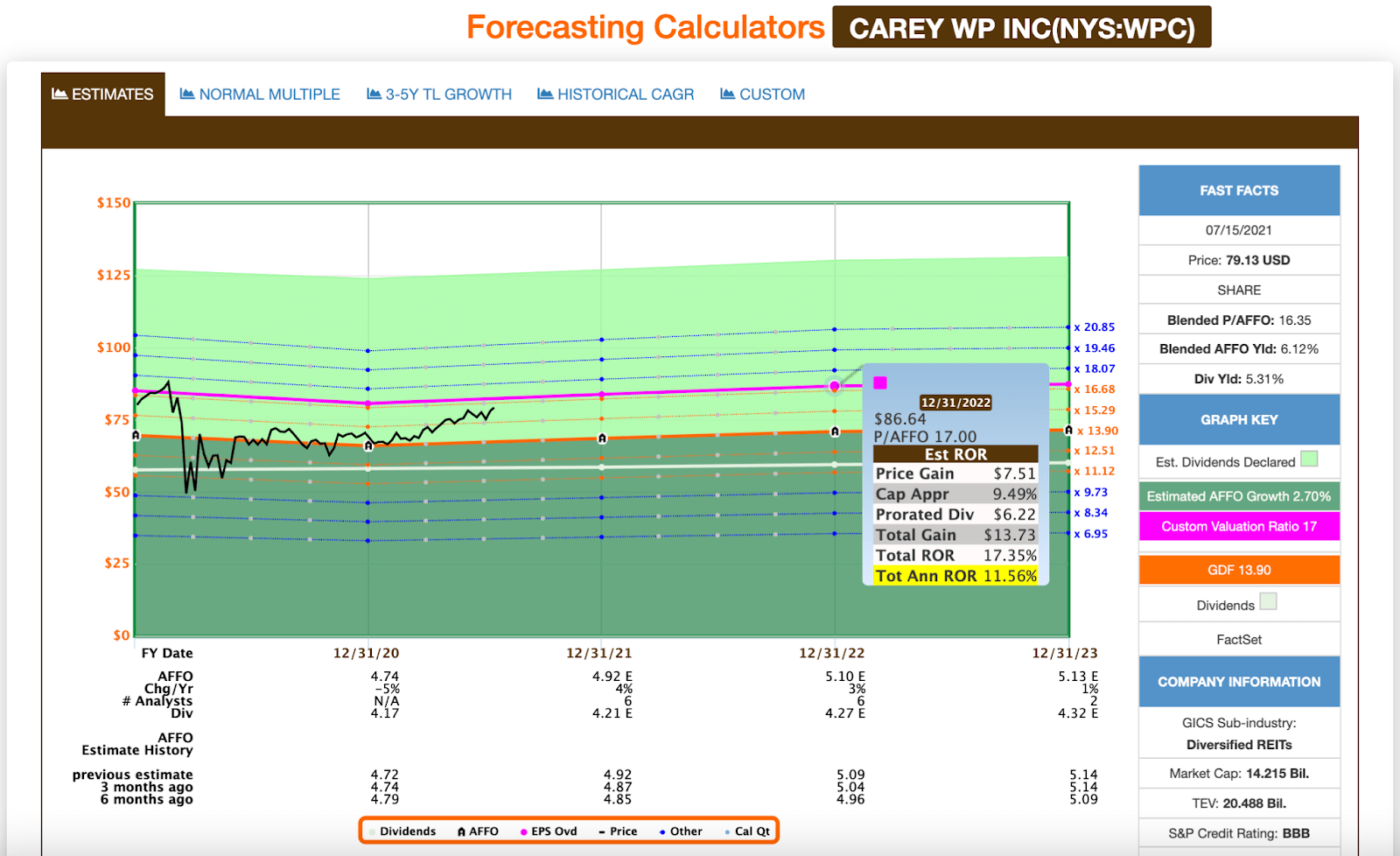The width and height of the screenshot is (1400, 856).
Task: Click CAREY WP INC(NYS:WPC) title badge
Action: [1022, 27]
